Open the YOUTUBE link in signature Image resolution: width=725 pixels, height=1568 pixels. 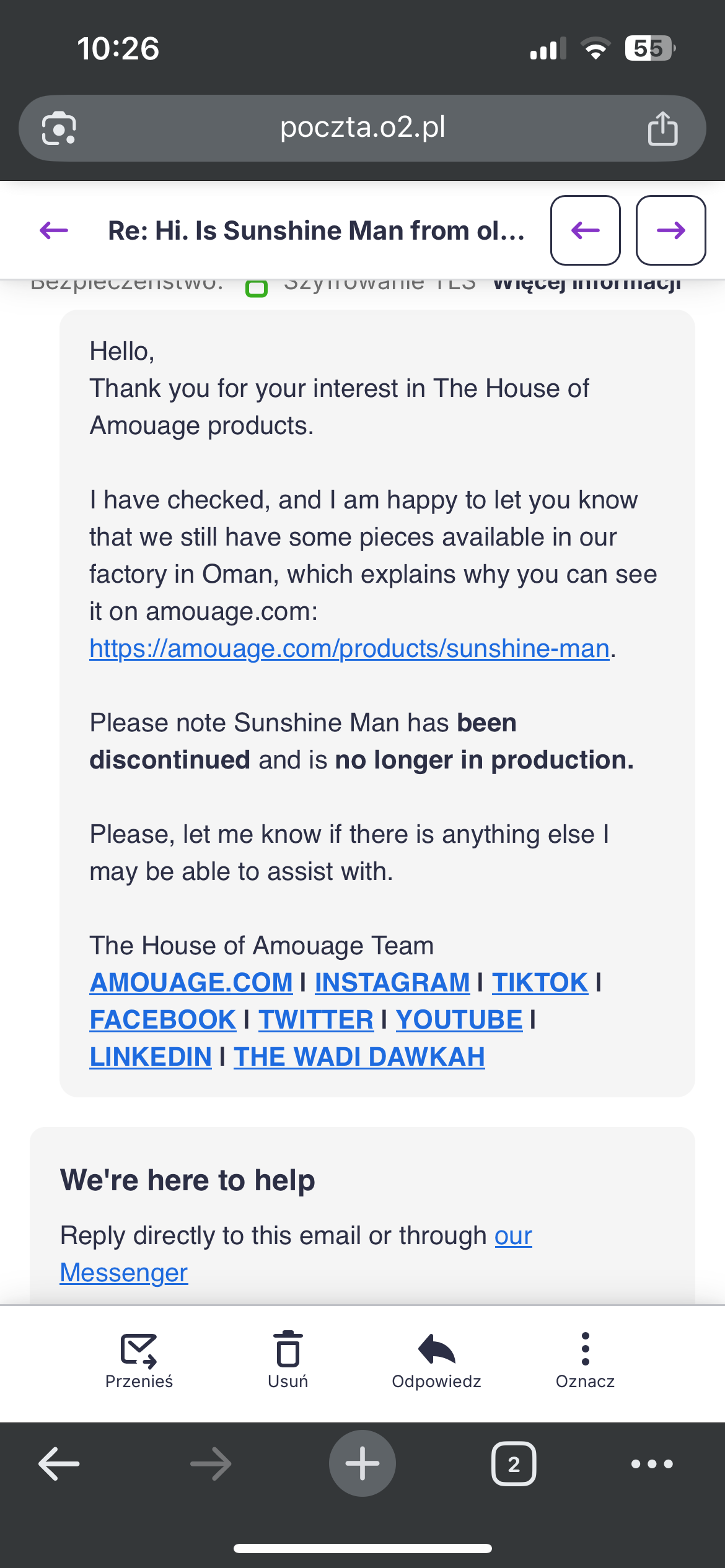click(x=459, y=1020)
